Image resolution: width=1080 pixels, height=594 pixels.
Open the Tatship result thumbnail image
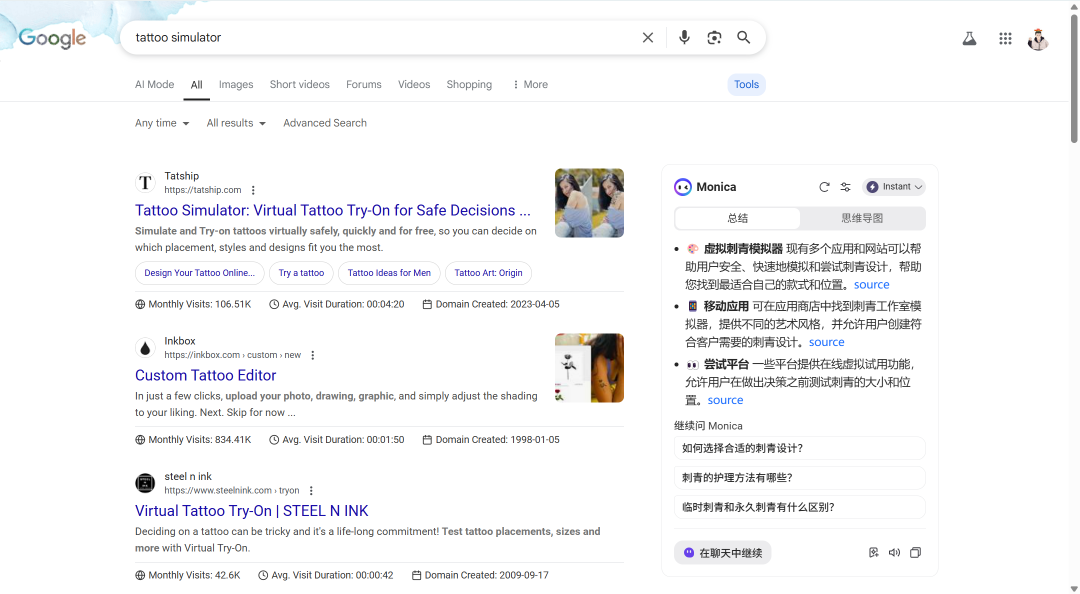point(590,203)
